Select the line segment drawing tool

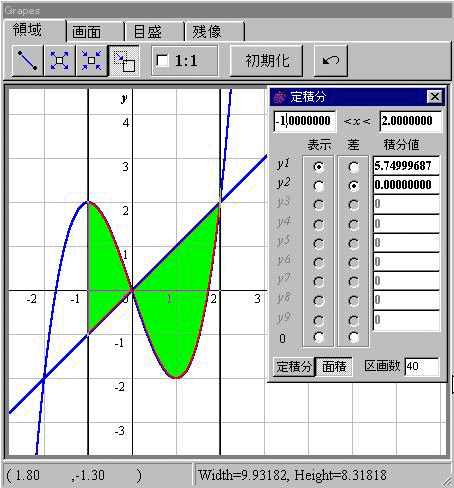[x=27, y=61]
